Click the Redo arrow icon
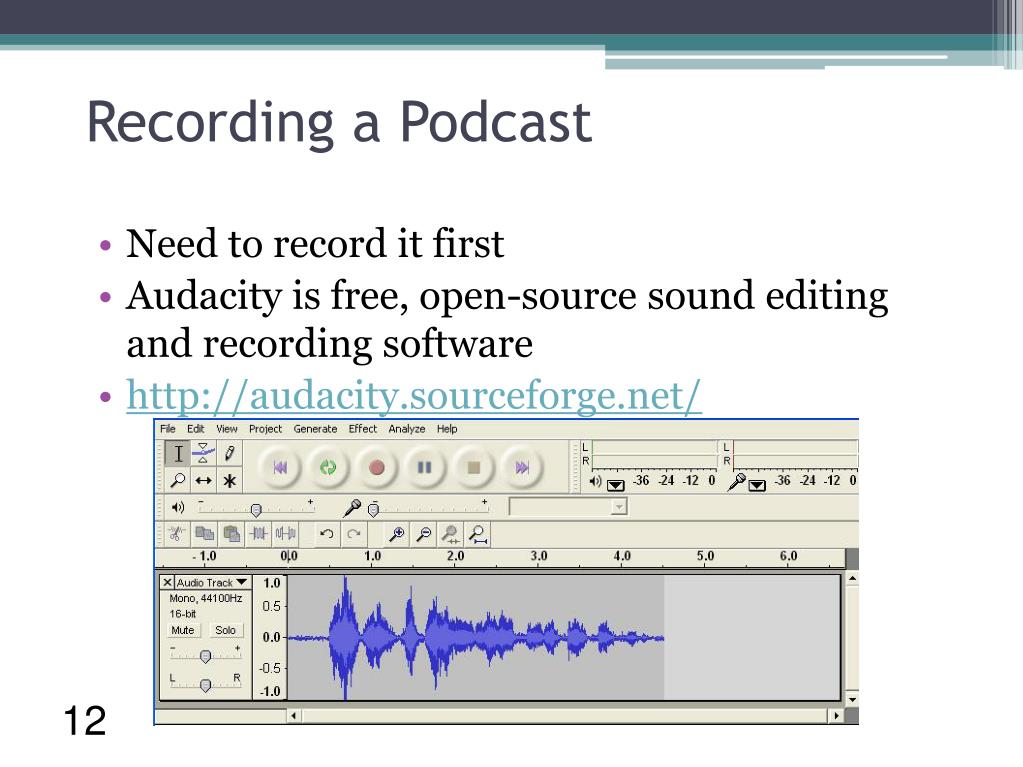 click(354, 534)
